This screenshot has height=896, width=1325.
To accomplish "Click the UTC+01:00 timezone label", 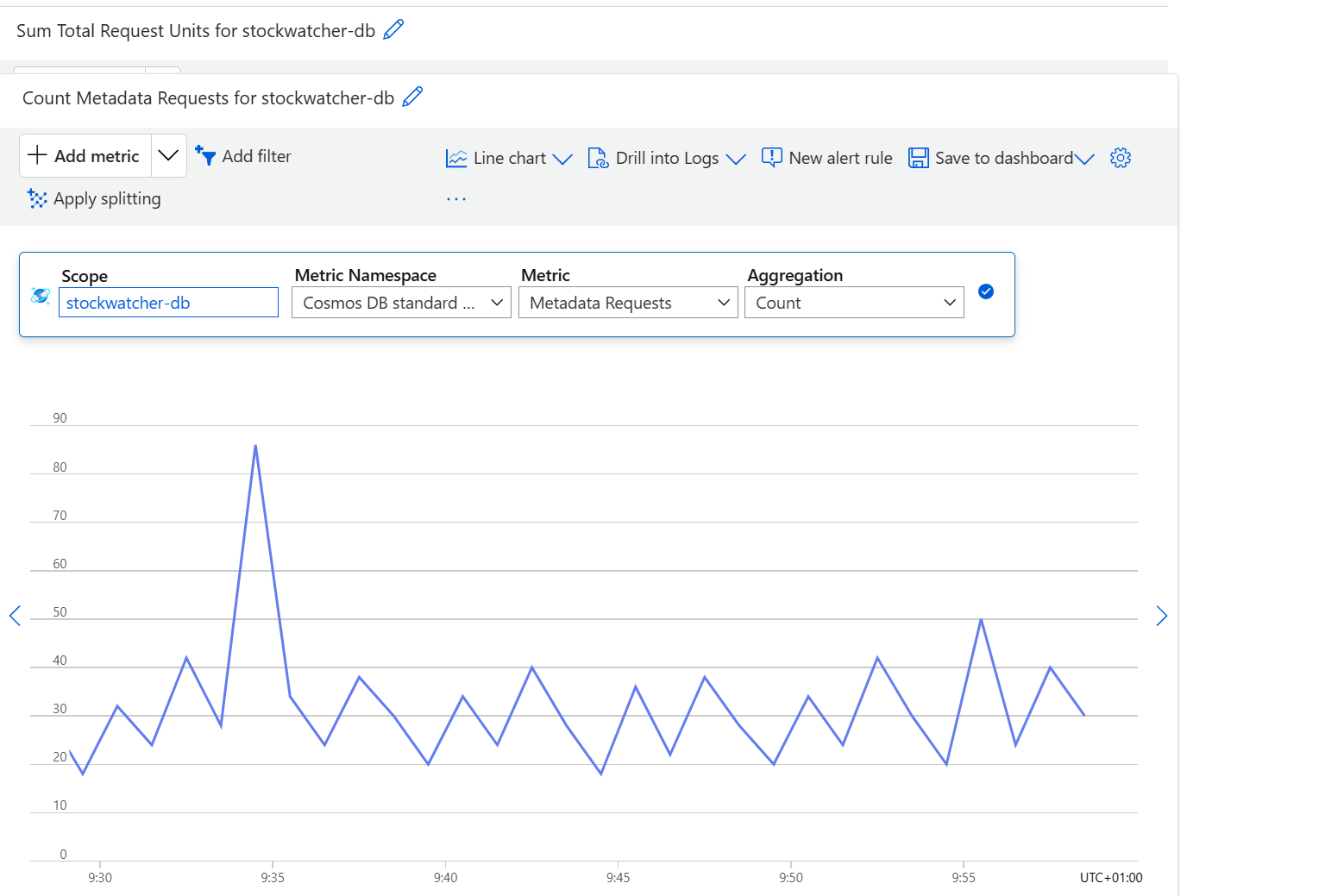I will 1111,878.
